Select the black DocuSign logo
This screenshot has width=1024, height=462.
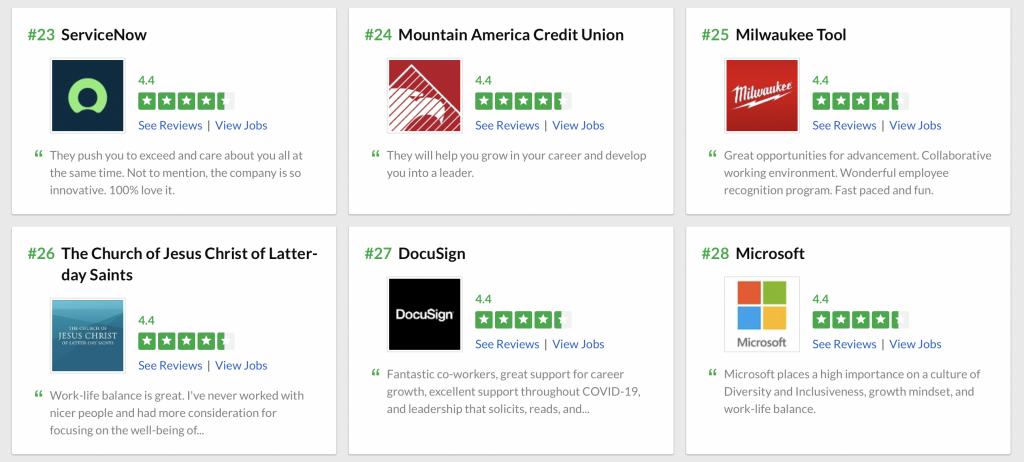click(x=424, y=314)
